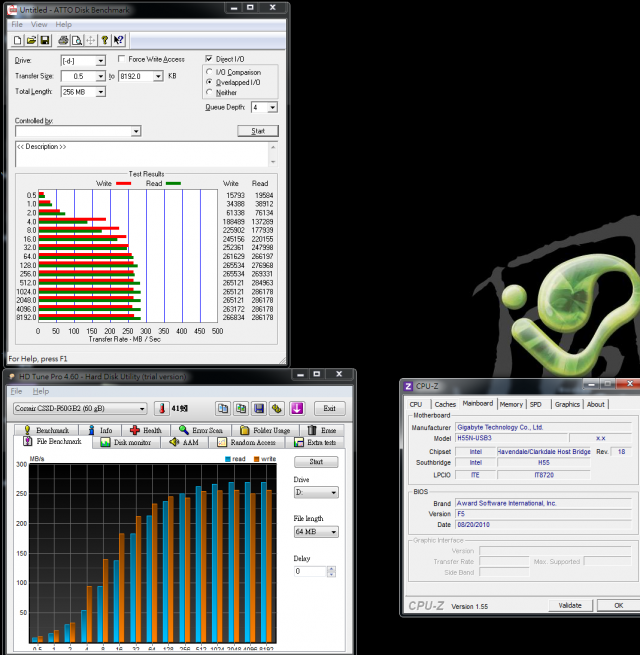Open the File menu in ATTO
640x656 pixels.
[x=17, y=24]
